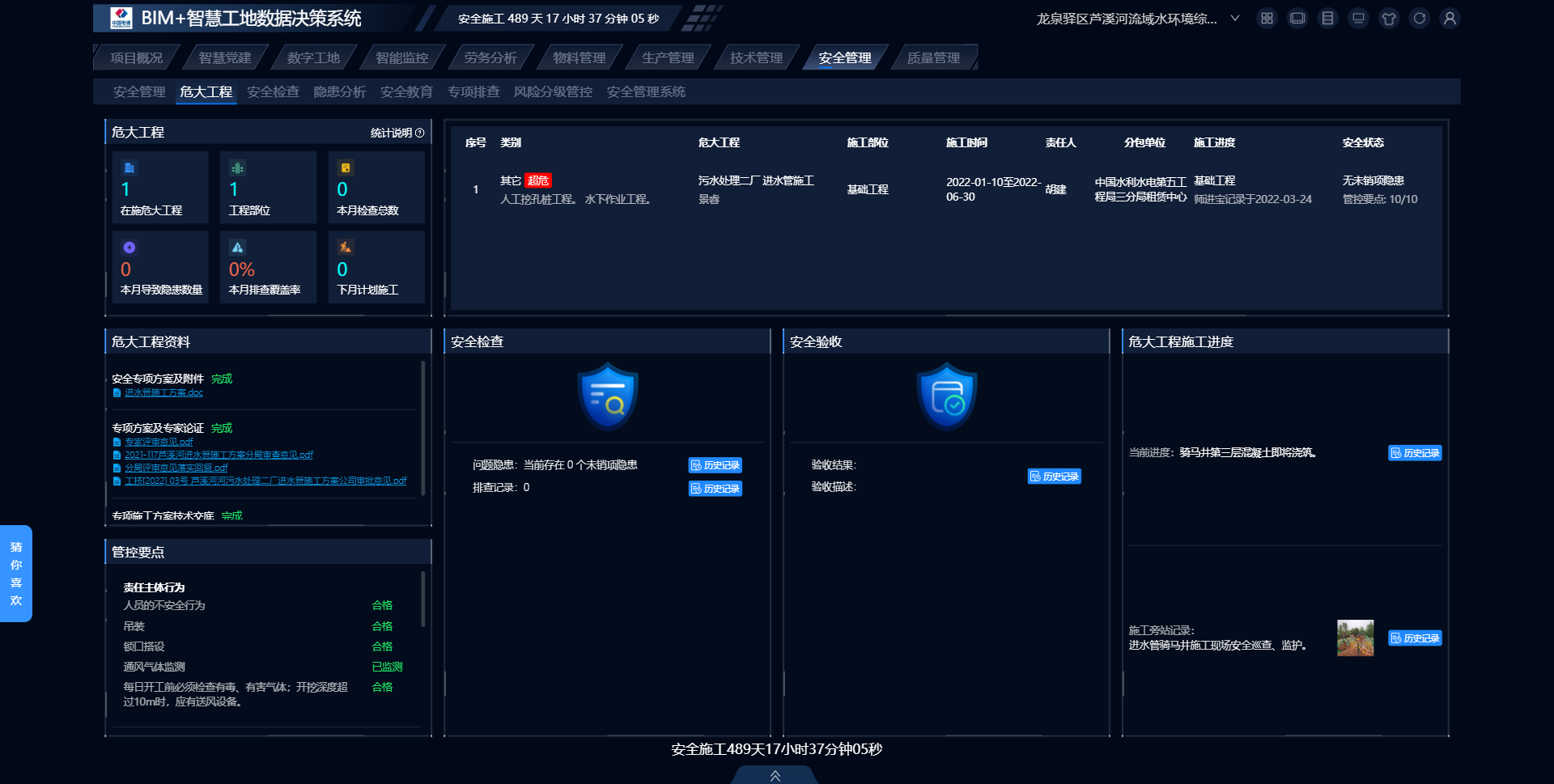Click the 统计说明 help question icon
The image size is (1554, 784).
click(419, 133)
